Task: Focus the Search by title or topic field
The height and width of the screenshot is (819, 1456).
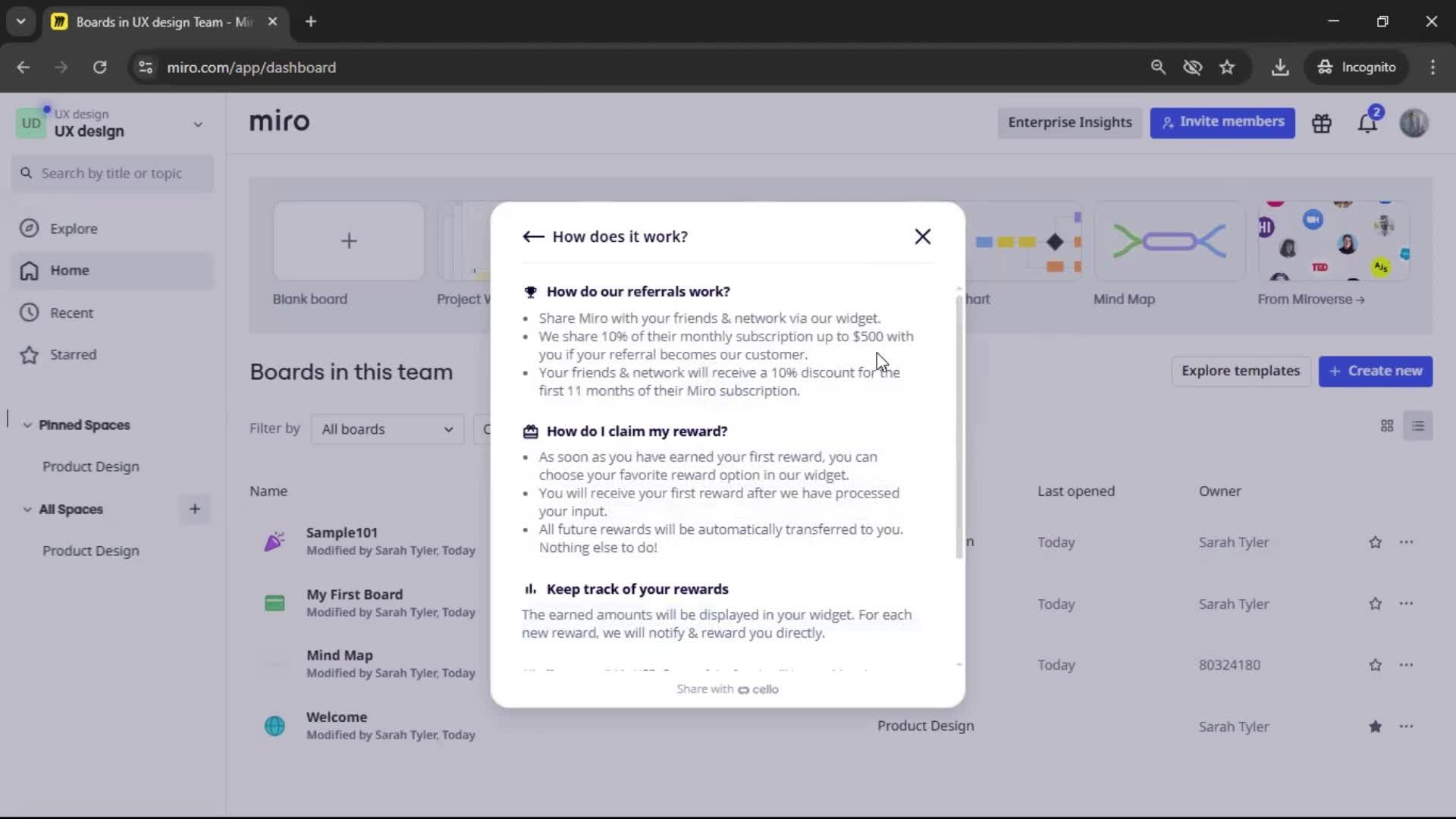Action: pyautogui.click(x=112, y=173)
